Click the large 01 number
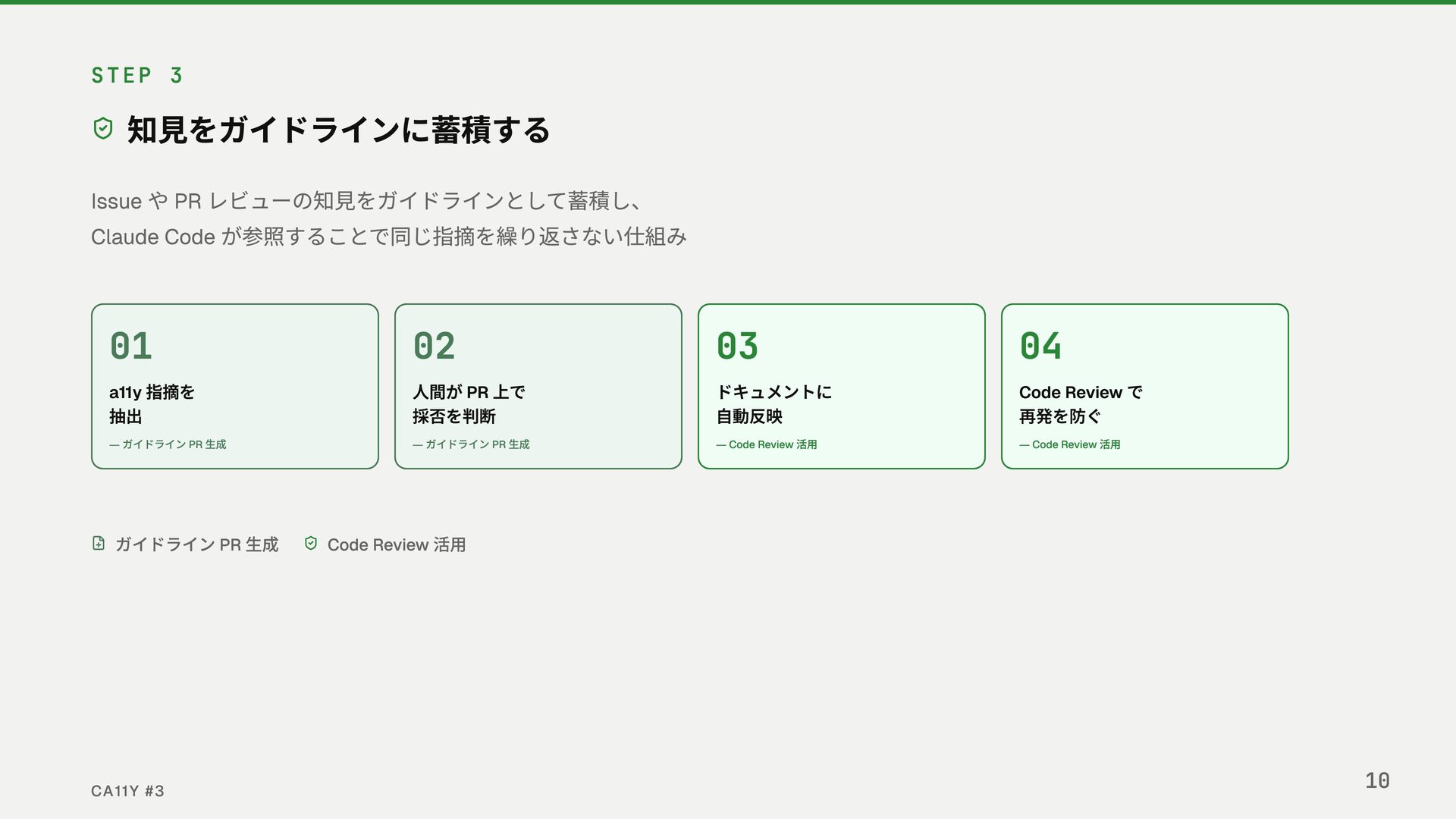Viewport: 1456px width, 819px height. [131, 347]
